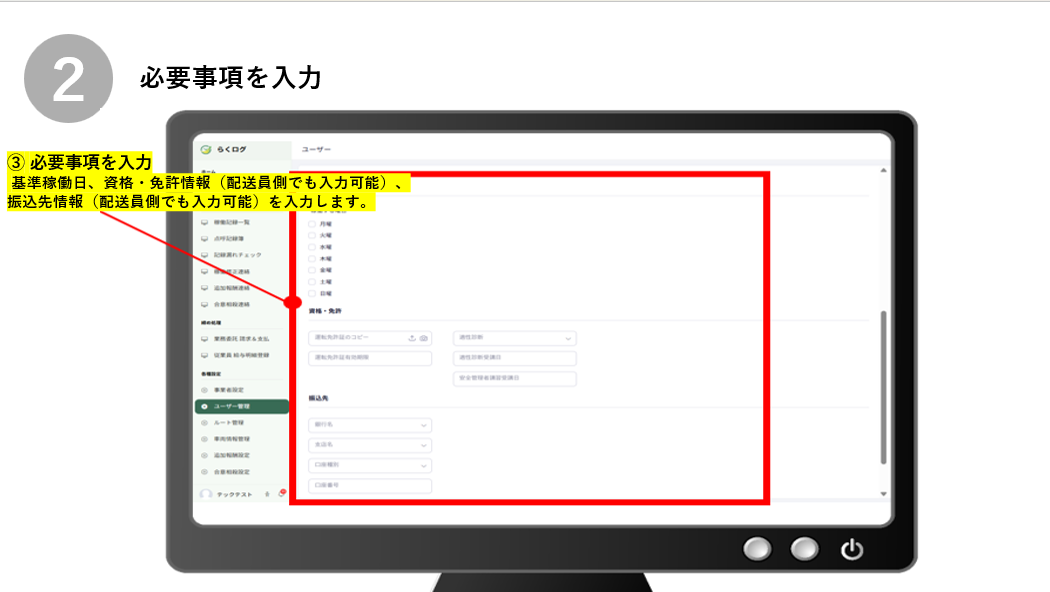
Task: Click the camera icon in 運転免許証のコピー field
Action: pyautogui.click(x=424, y=338)
